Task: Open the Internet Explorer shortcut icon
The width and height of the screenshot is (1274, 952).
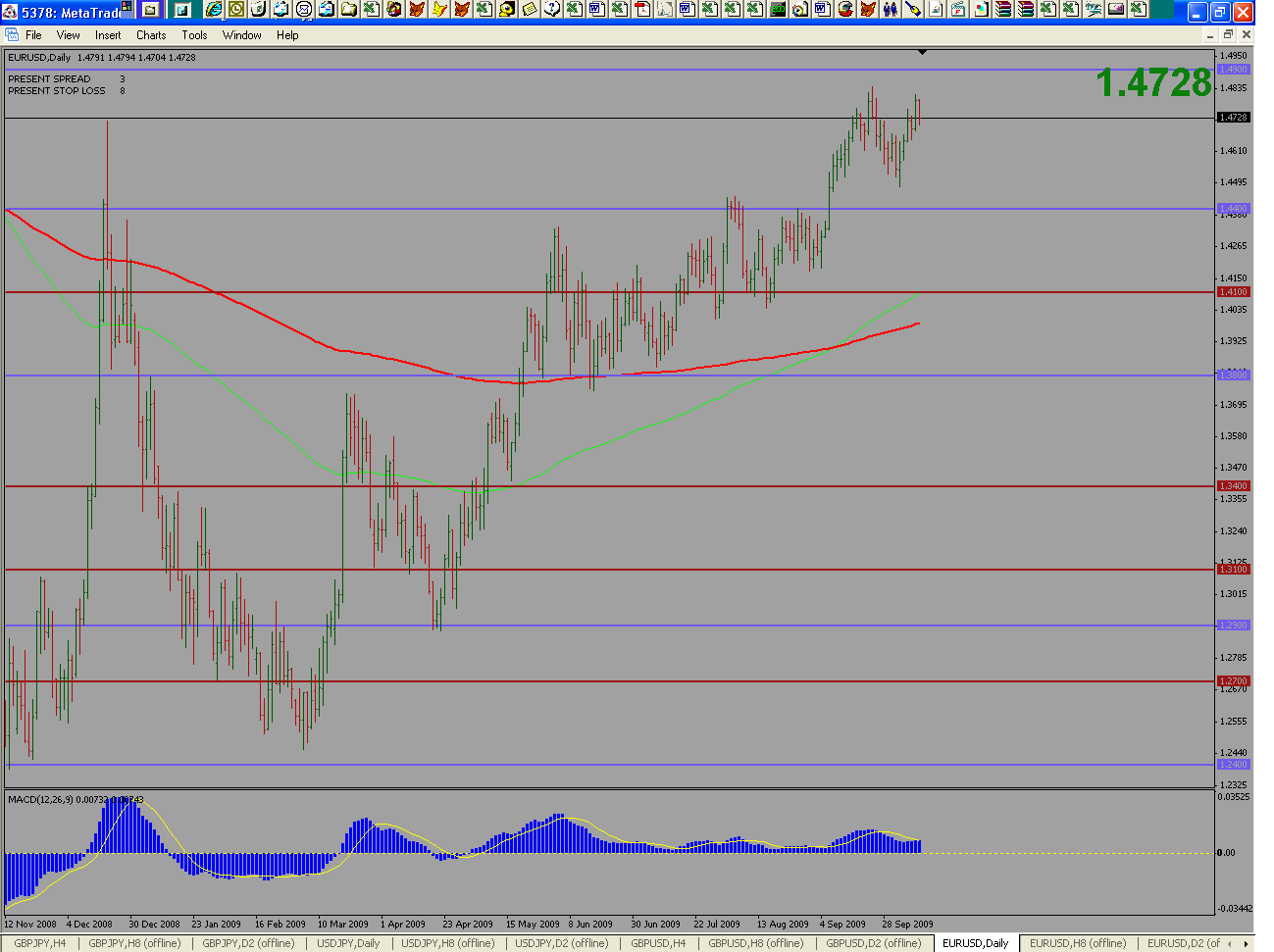Action: [214, 10]
